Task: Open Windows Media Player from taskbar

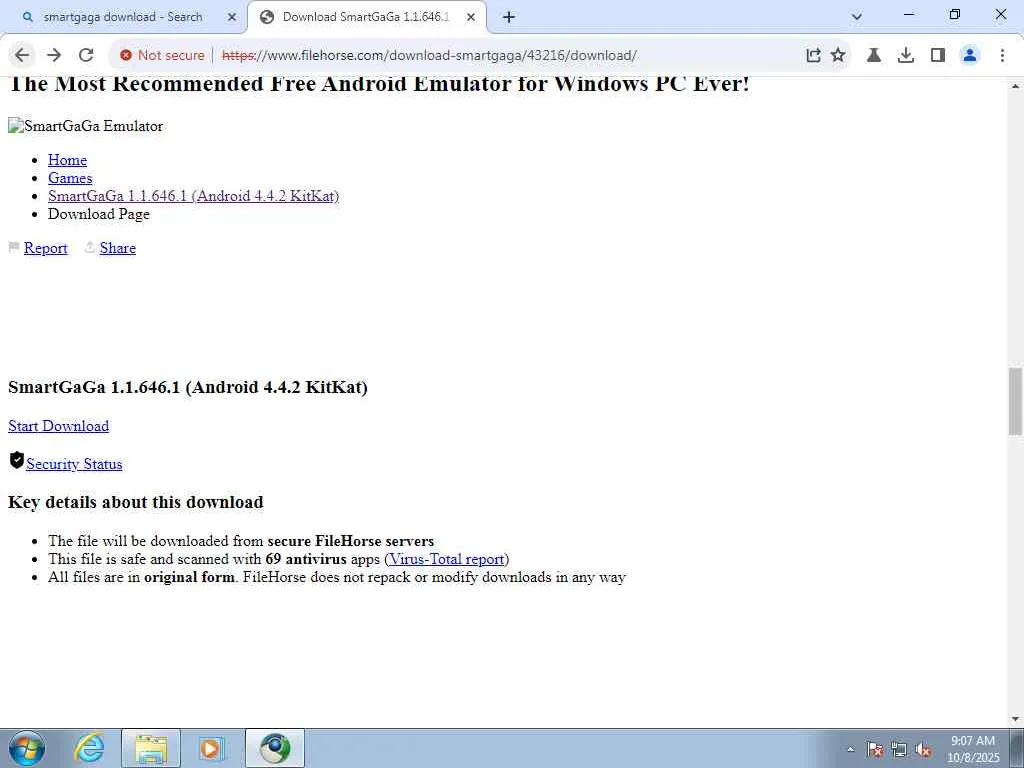Action: tap(211, 748)
